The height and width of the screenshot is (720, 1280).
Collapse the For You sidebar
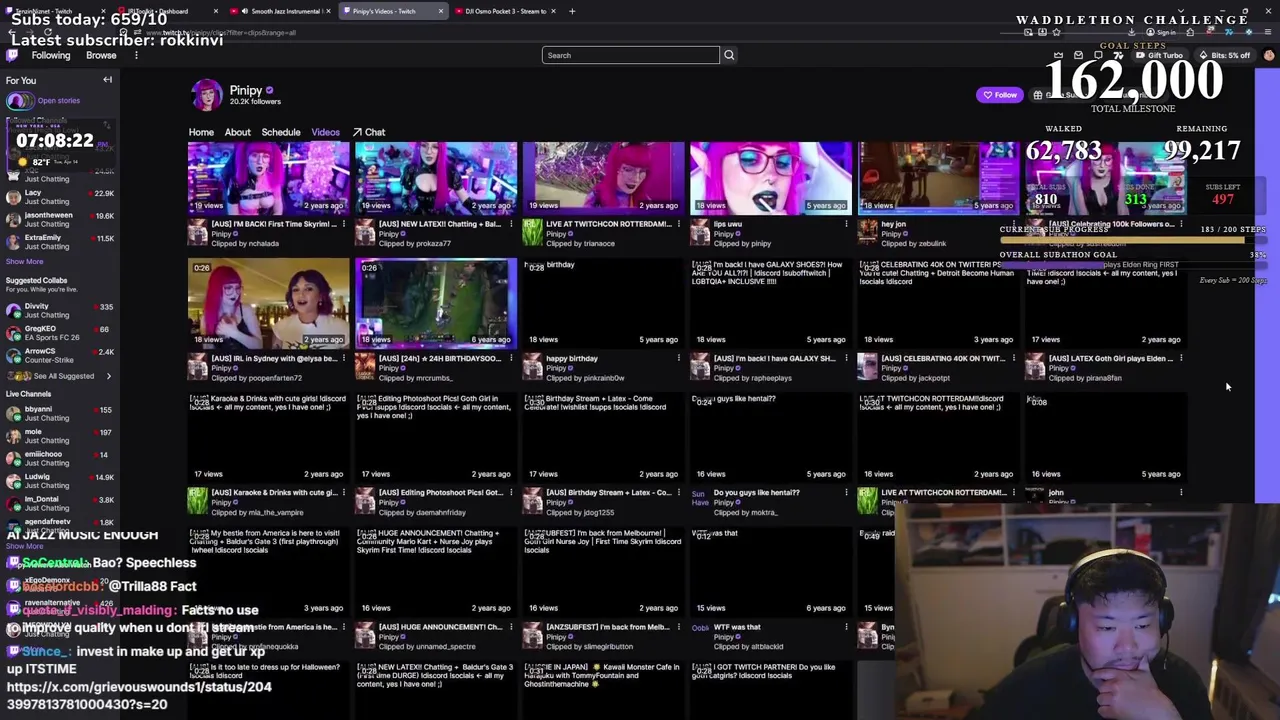point(107,80)
